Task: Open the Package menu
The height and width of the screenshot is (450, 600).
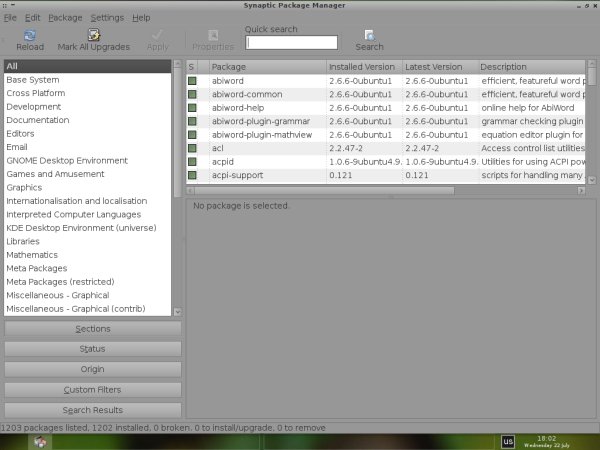Action: tap(65, 18)
